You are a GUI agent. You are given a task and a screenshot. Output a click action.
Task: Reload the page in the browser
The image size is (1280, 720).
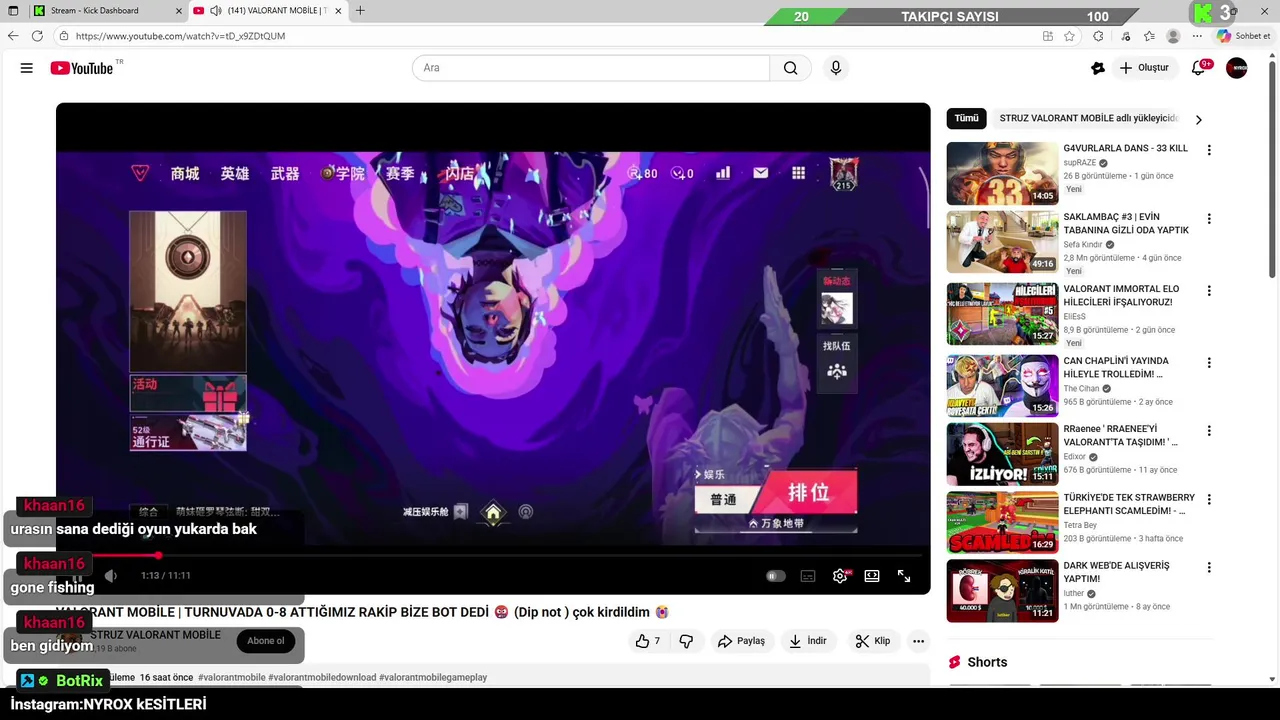click(37, 36)
